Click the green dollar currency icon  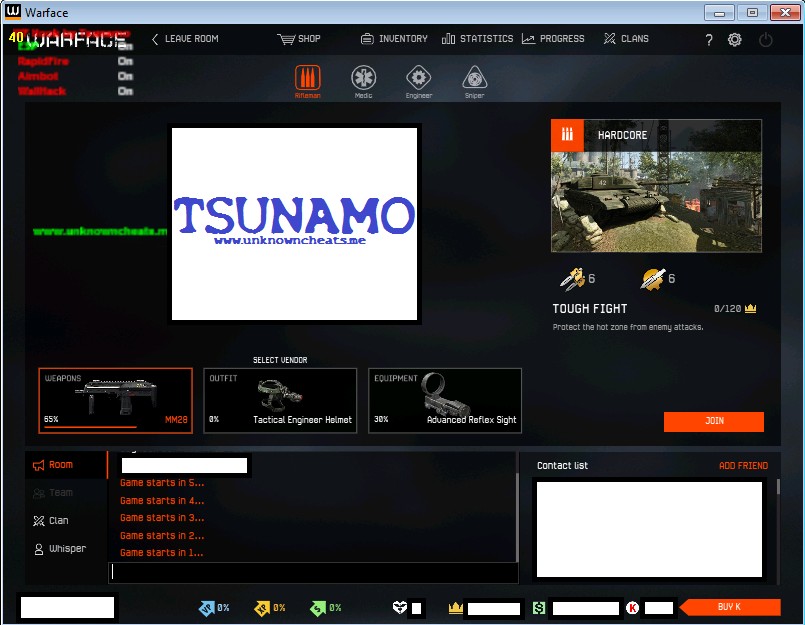coord(539,608)
